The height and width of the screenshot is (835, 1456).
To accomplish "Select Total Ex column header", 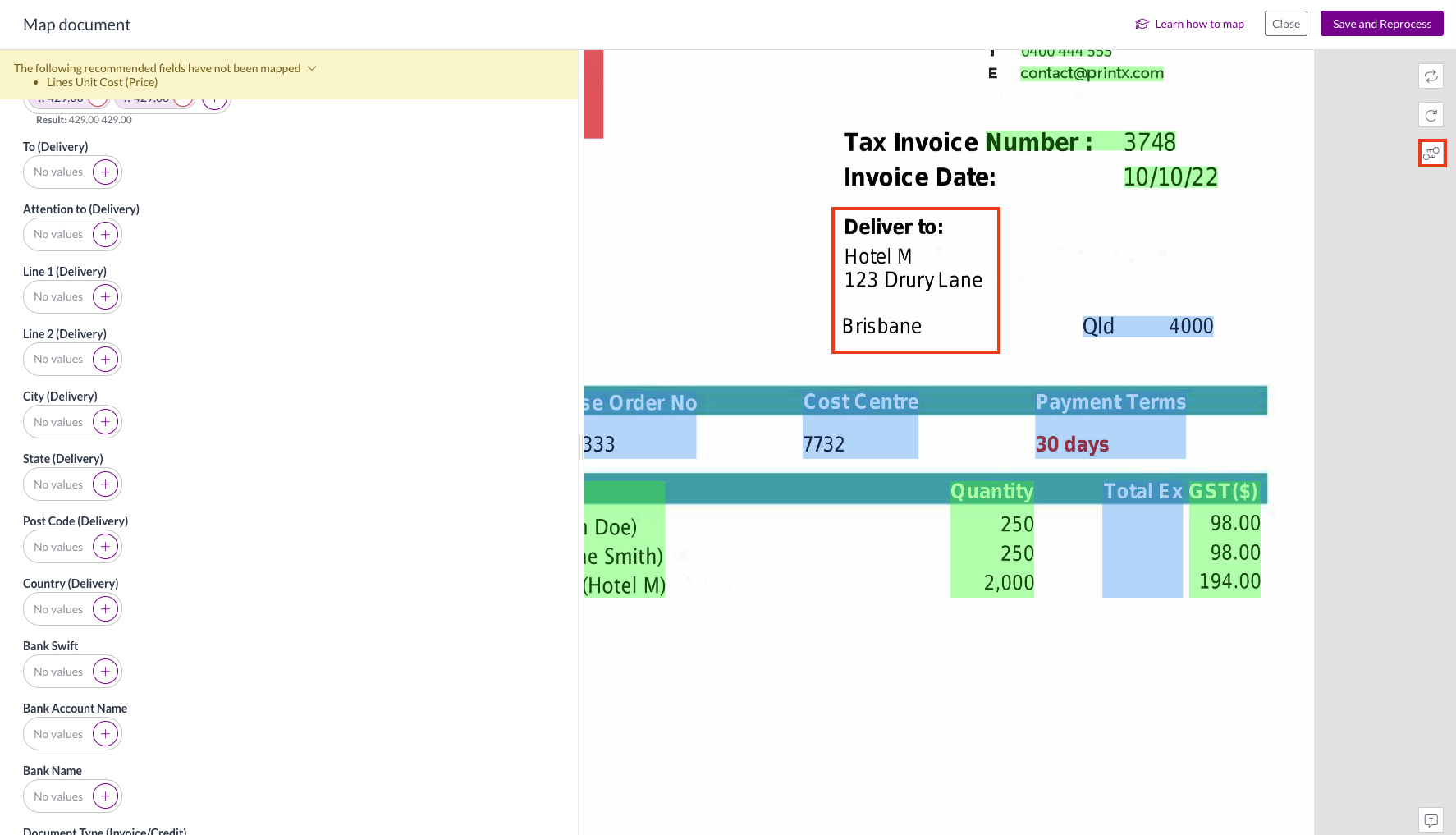I will coord(1142,492).
